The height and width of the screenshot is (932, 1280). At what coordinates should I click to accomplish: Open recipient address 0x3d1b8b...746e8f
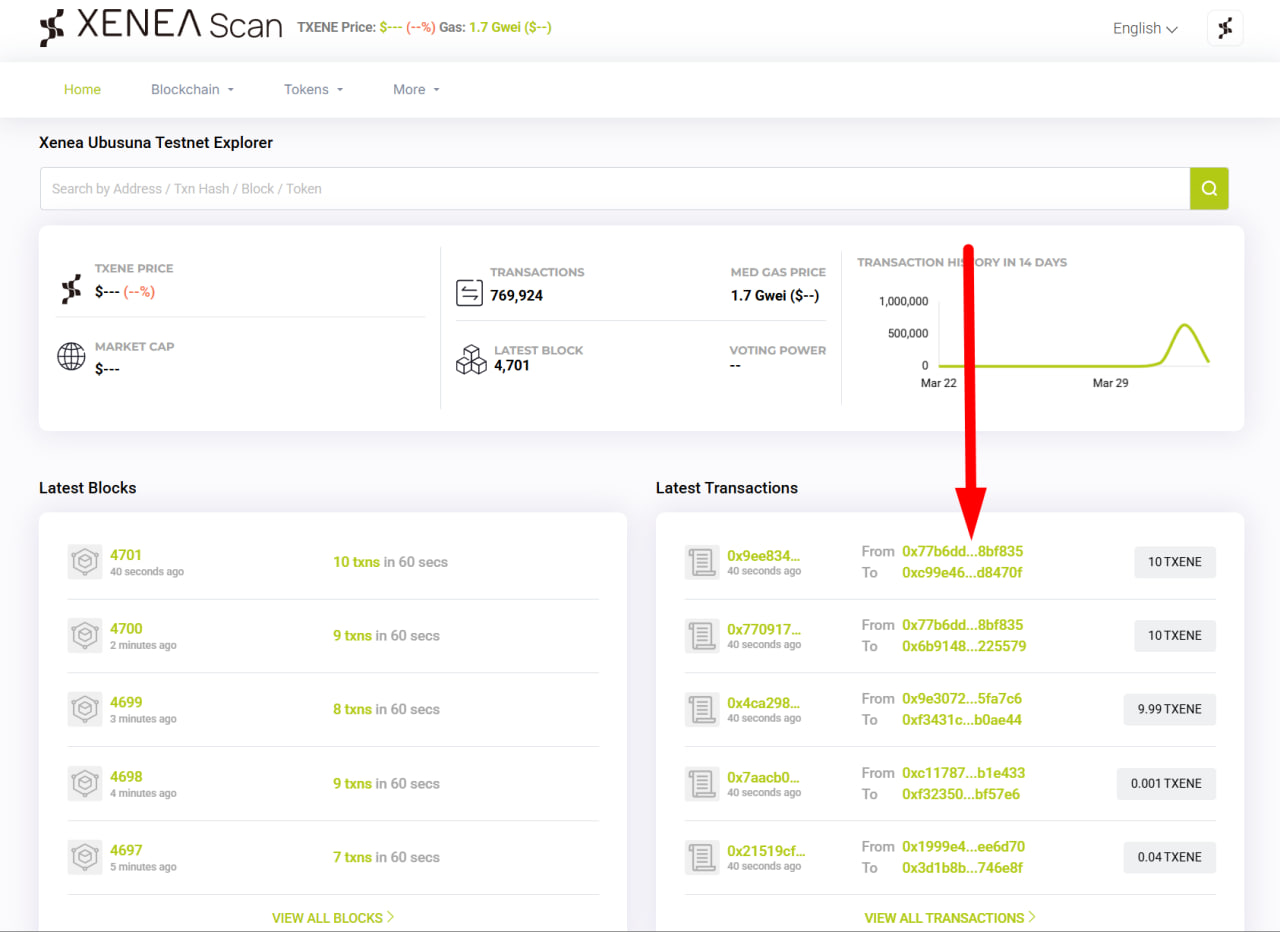tap(962, 869)
